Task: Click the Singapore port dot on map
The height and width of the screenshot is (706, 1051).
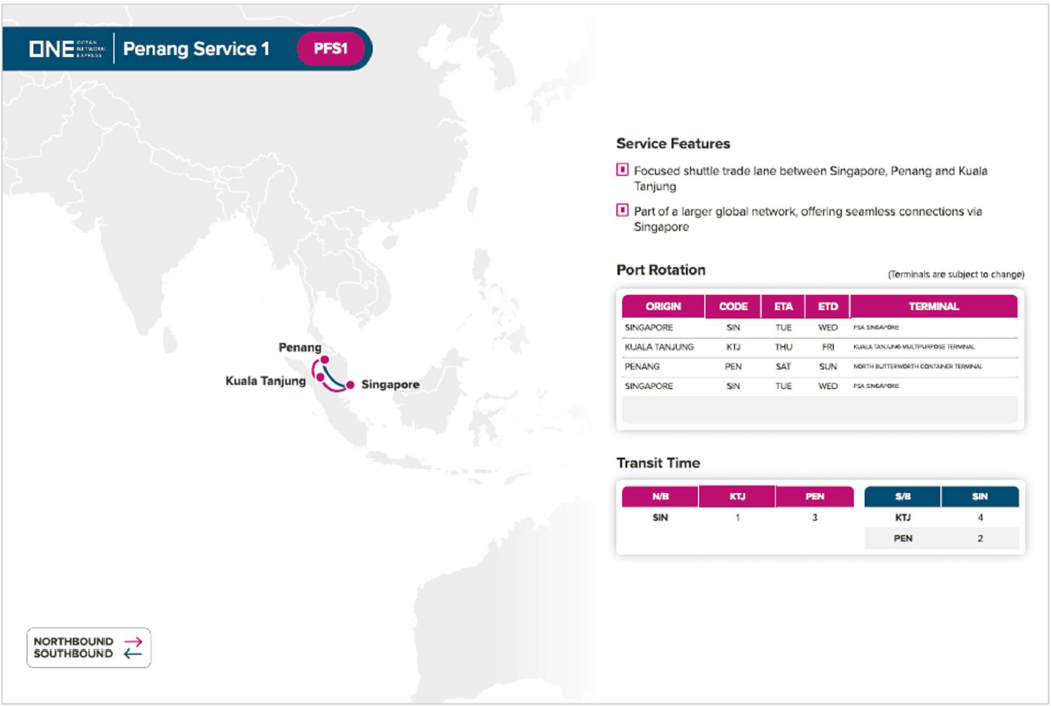Action: (350, 384)
